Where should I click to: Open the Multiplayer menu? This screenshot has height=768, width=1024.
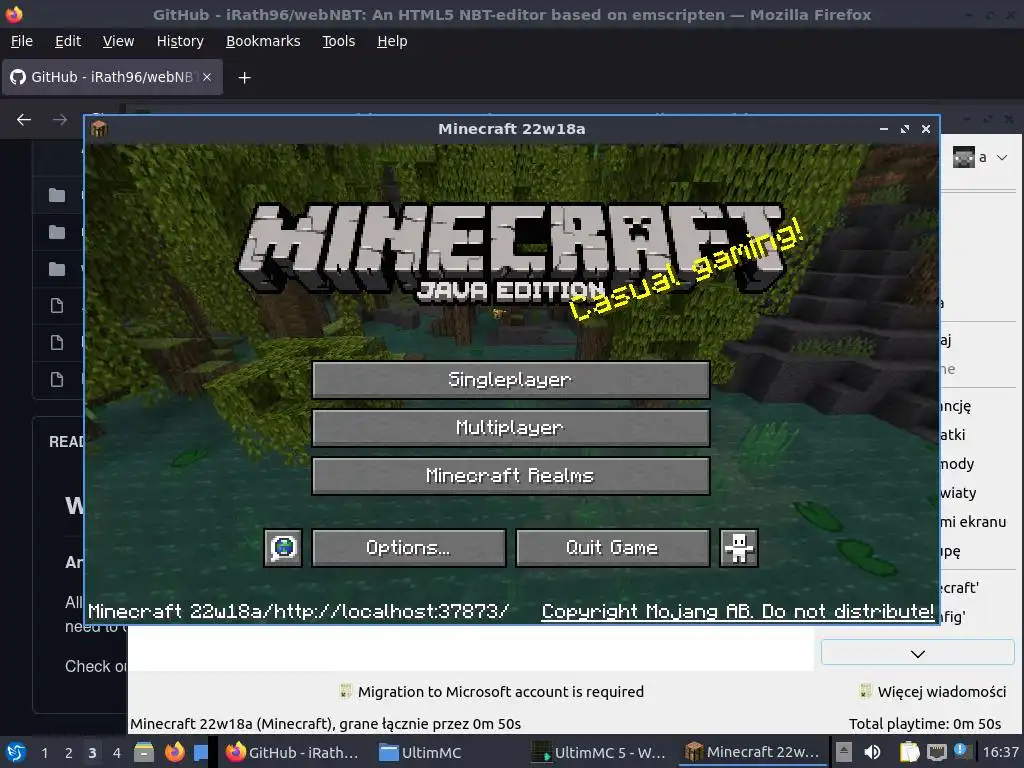coord(511,428)
